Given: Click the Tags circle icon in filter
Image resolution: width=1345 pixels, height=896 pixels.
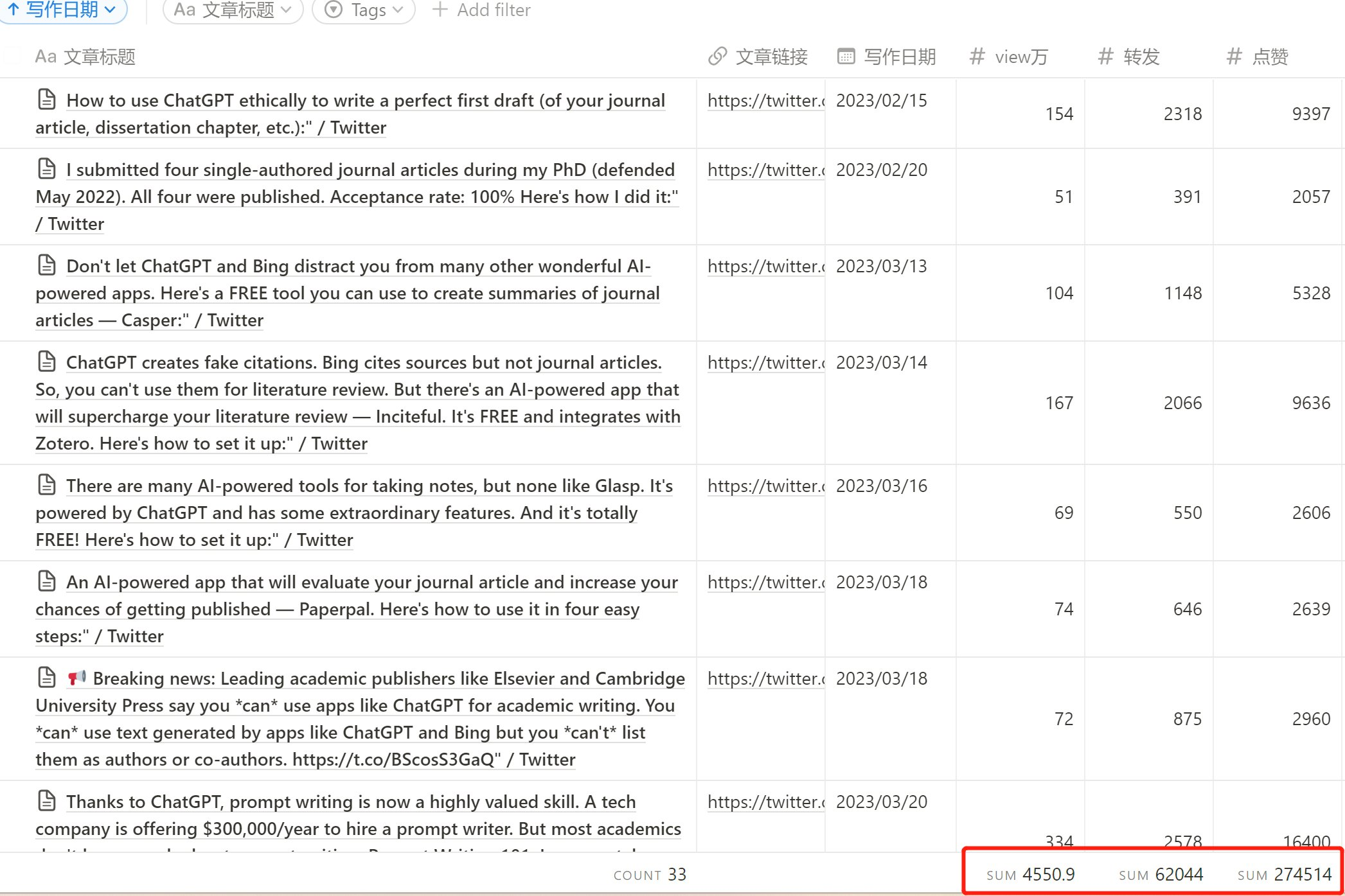Looking at the screenshot, I should coord(334,10).
